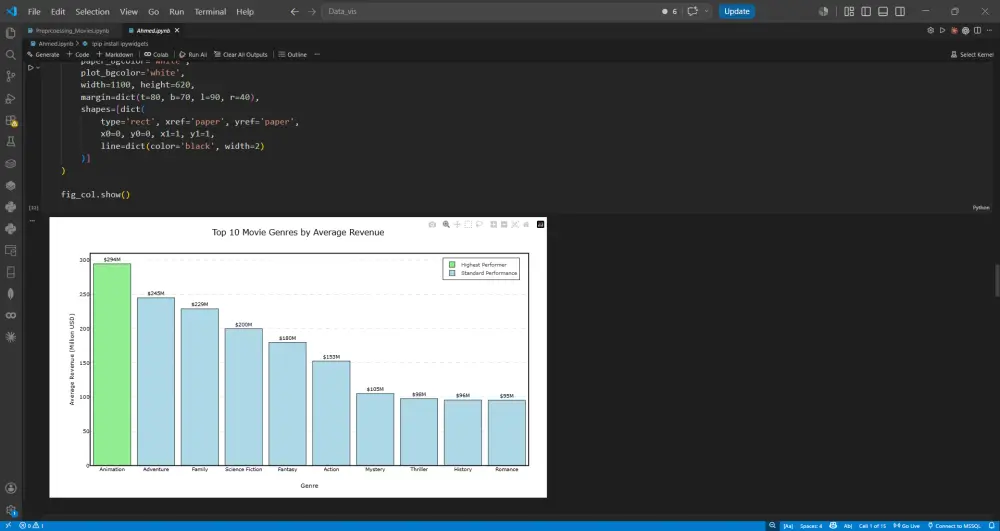Click Go Live in status bar
This screenshot has width=1000, height=531.
(x=909, y=526)
